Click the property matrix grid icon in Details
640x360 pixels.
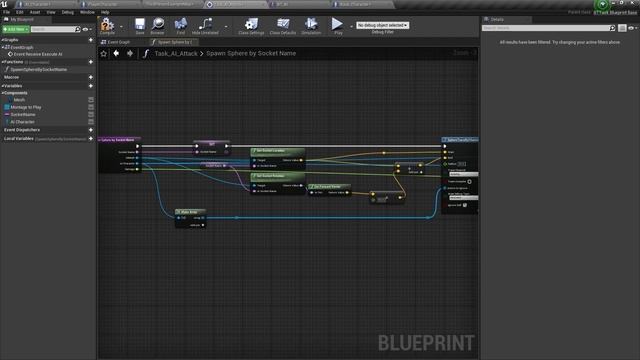pos(622,28)
